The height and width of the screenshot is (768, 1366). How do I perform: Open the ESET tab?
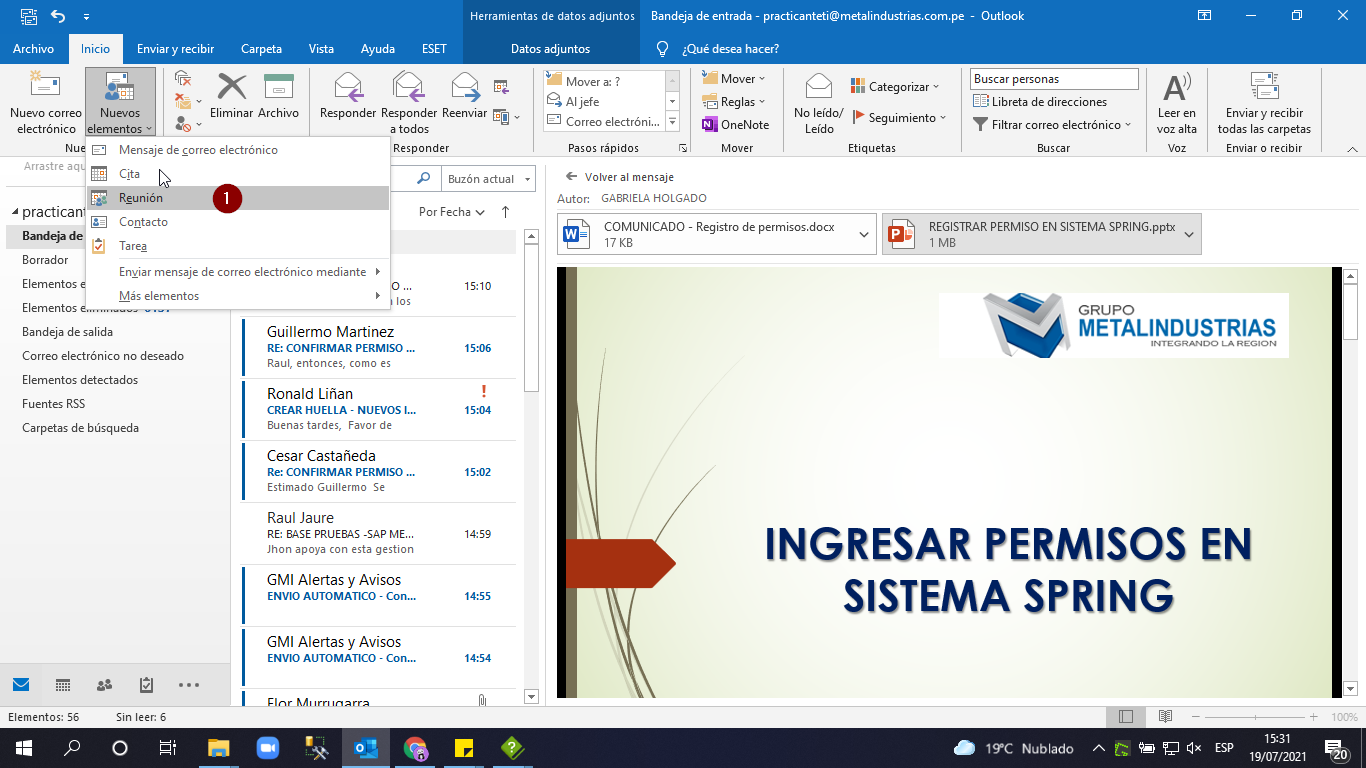[x=434, y=49]
